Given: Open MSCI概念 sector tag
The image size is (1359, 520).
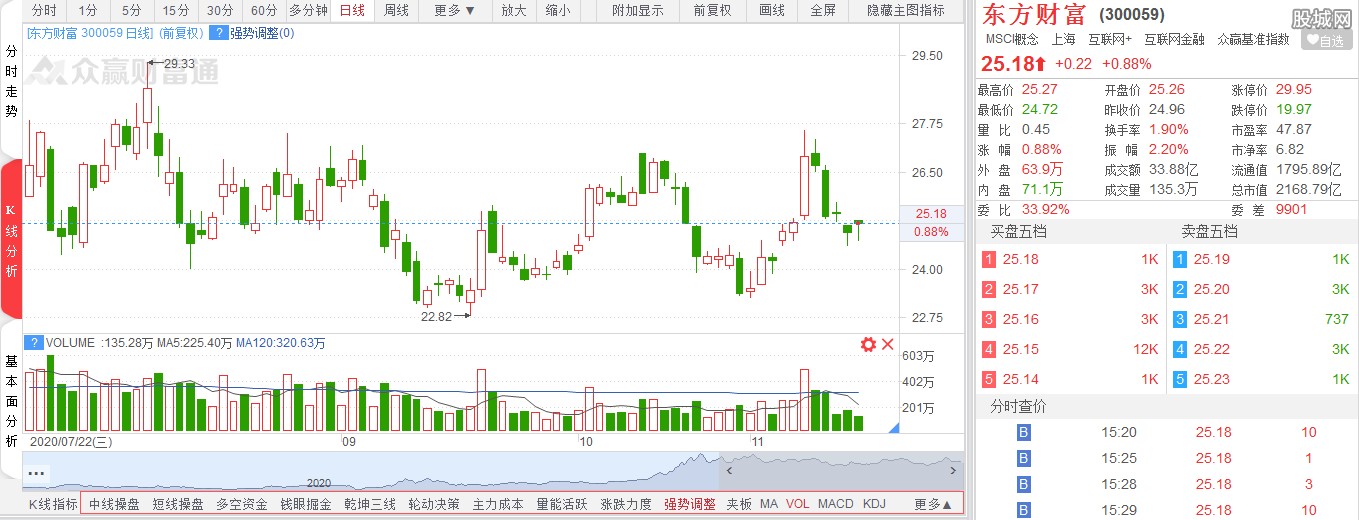Looking at the screenshot, I should click(1012, 39).
